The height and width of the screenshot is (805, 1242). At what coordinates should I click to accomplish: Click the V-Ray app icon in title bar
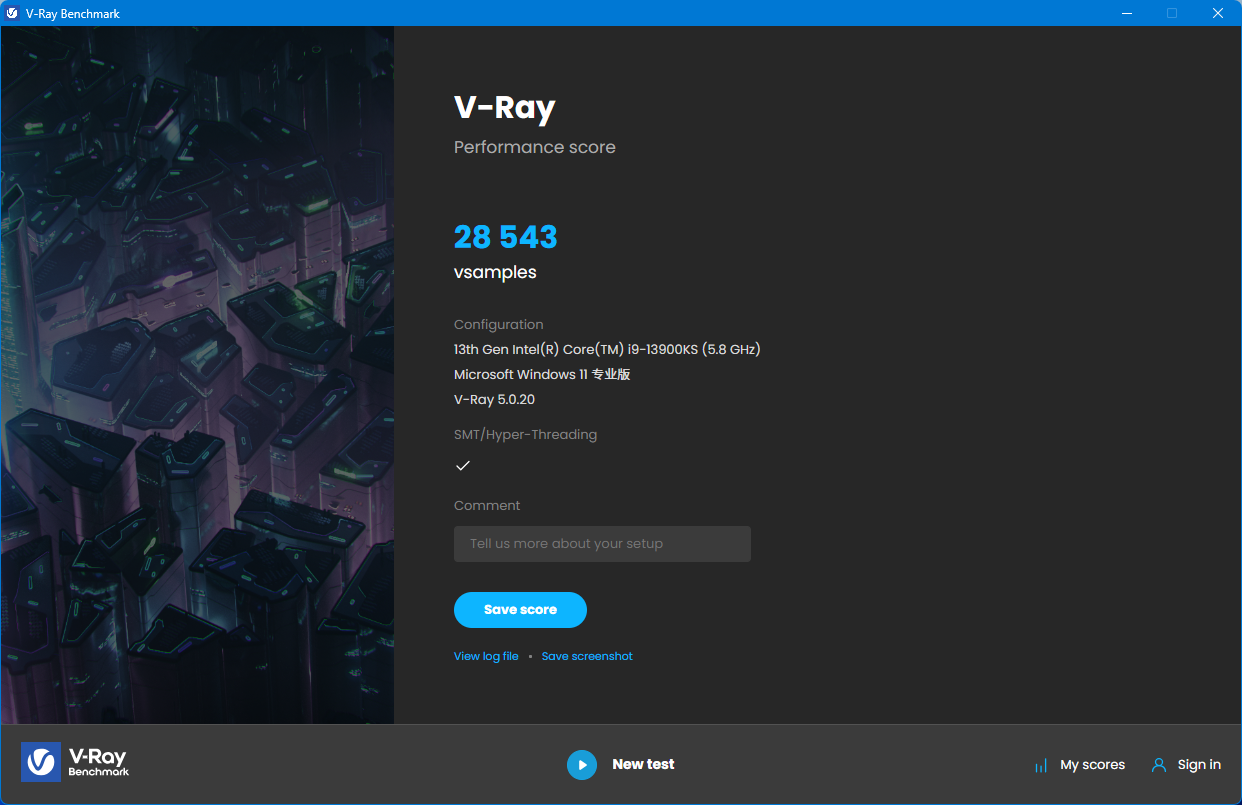(12, 13)
